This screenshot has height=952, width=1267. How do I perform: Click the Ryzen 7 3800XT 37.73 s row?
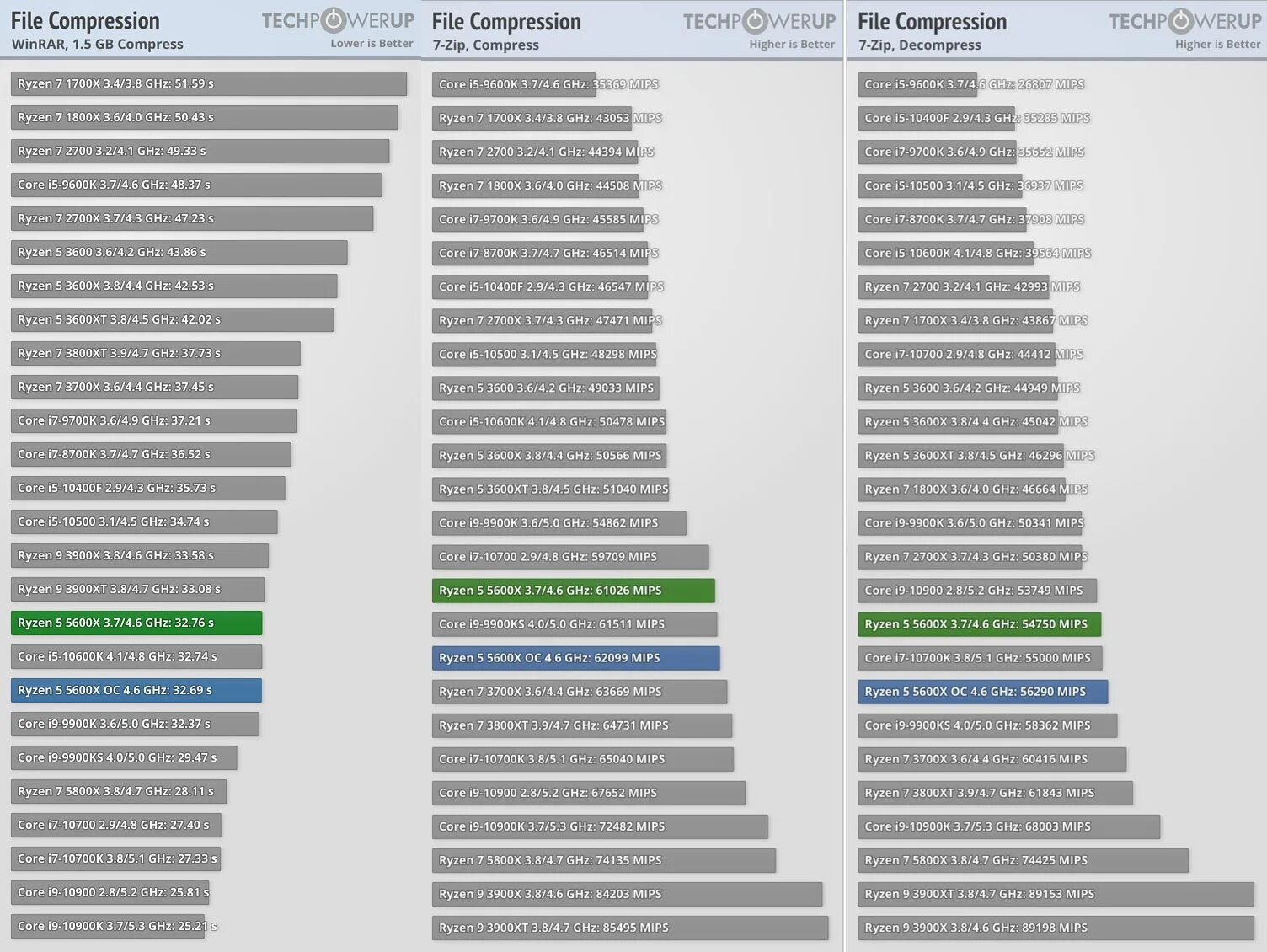[x=156, y=353]
